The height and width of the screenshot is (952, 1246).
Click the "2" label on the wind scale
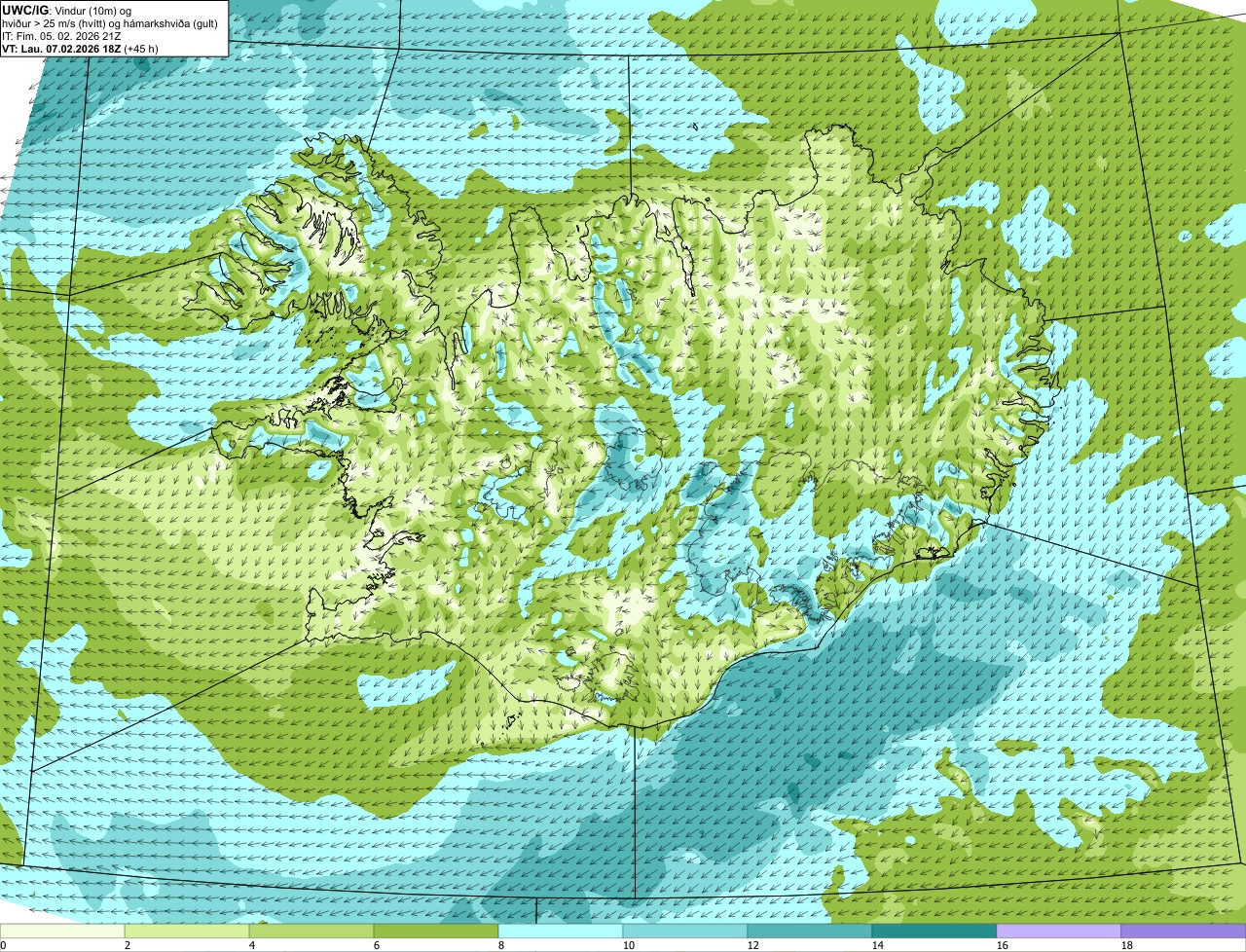coord(128,945)
